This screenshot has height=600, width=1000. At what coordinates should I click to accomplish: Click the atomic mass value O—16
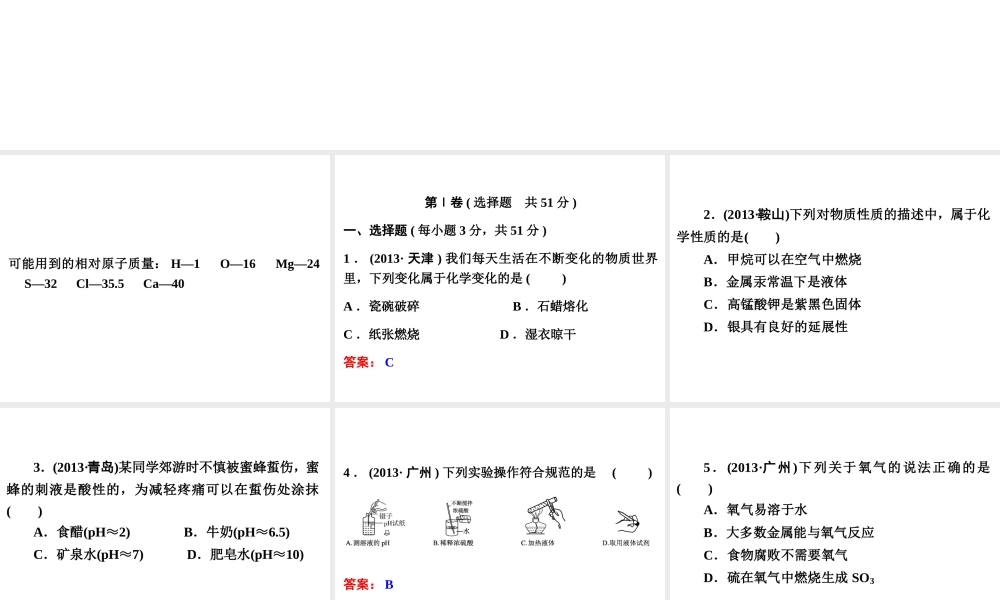tap(238, 264)
